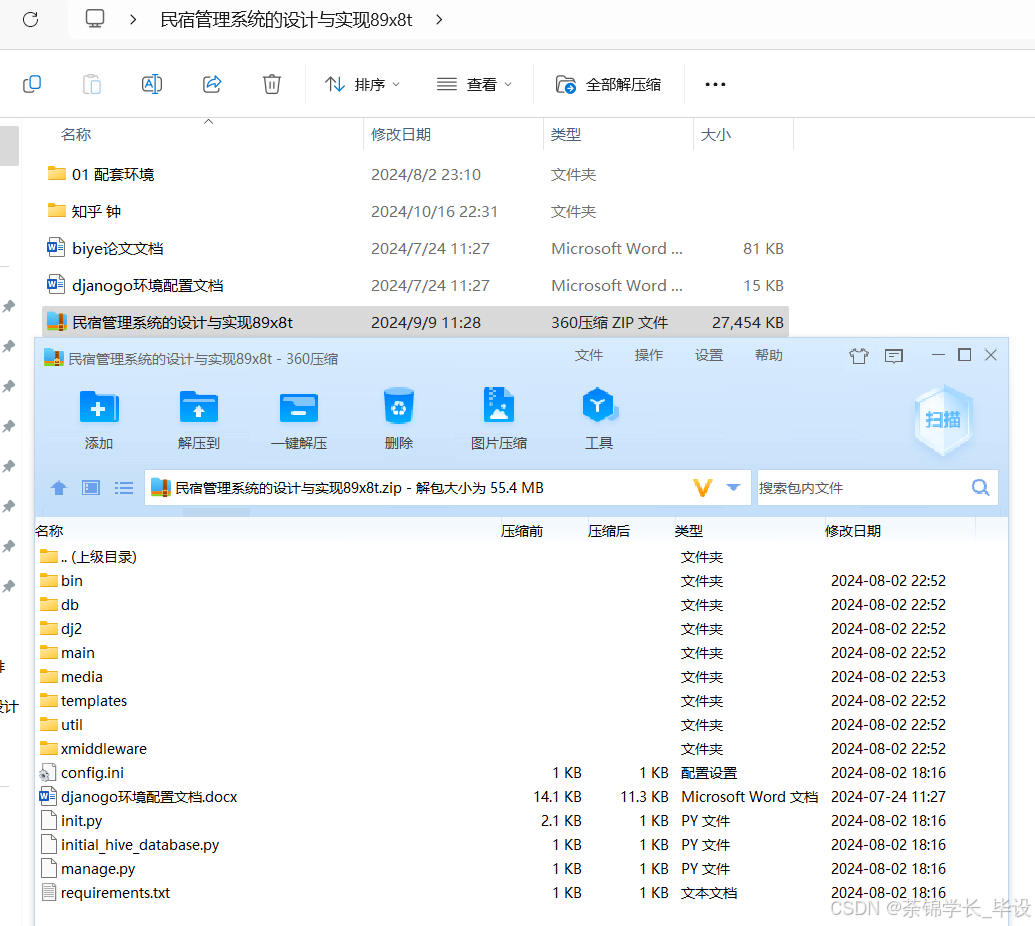
Task: Open the 设置 menu in 360压缩
Action: click(x=709, y=354)
